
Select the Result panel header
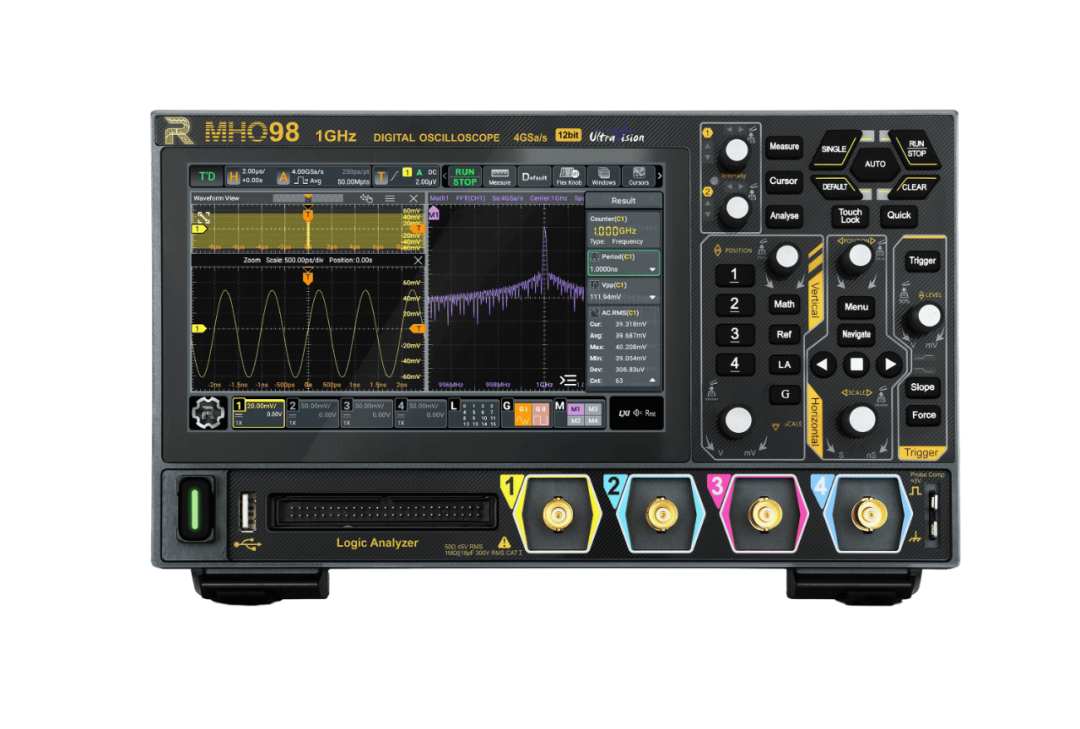pyautogui.click(x=623, y=201)
